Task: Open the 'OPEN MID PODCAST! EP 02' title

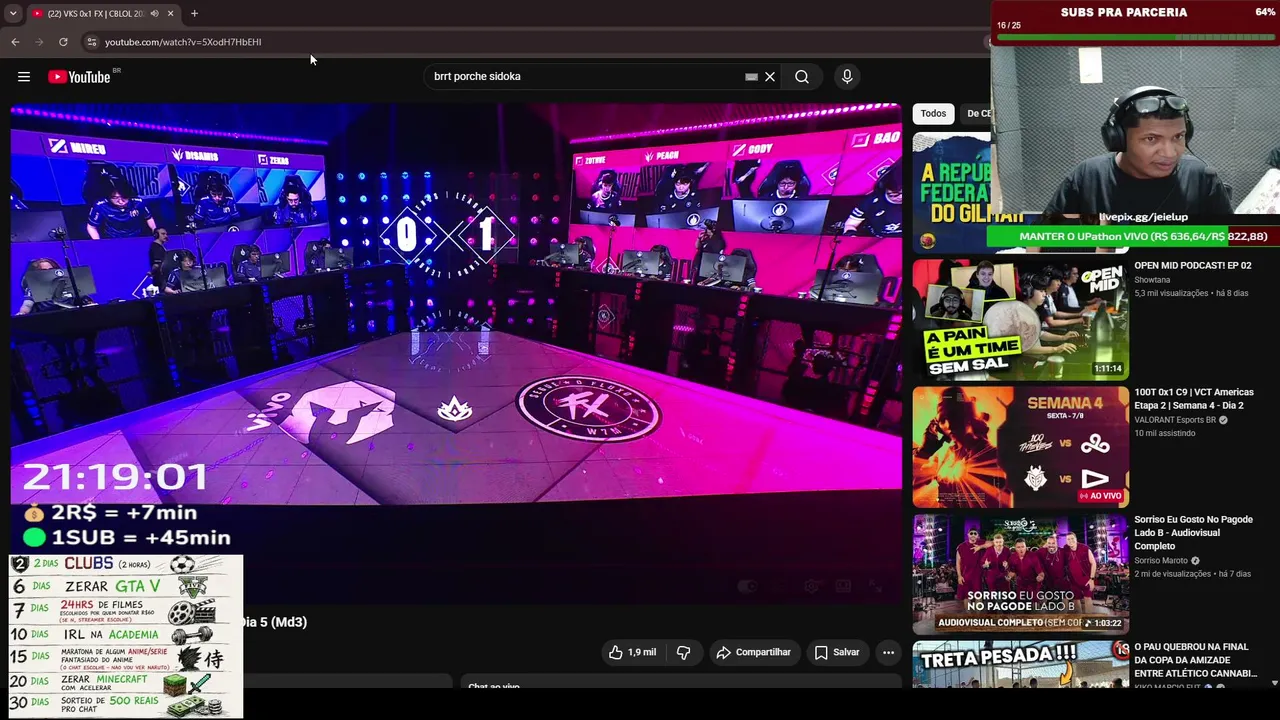Action: (x=1192, y=266)
